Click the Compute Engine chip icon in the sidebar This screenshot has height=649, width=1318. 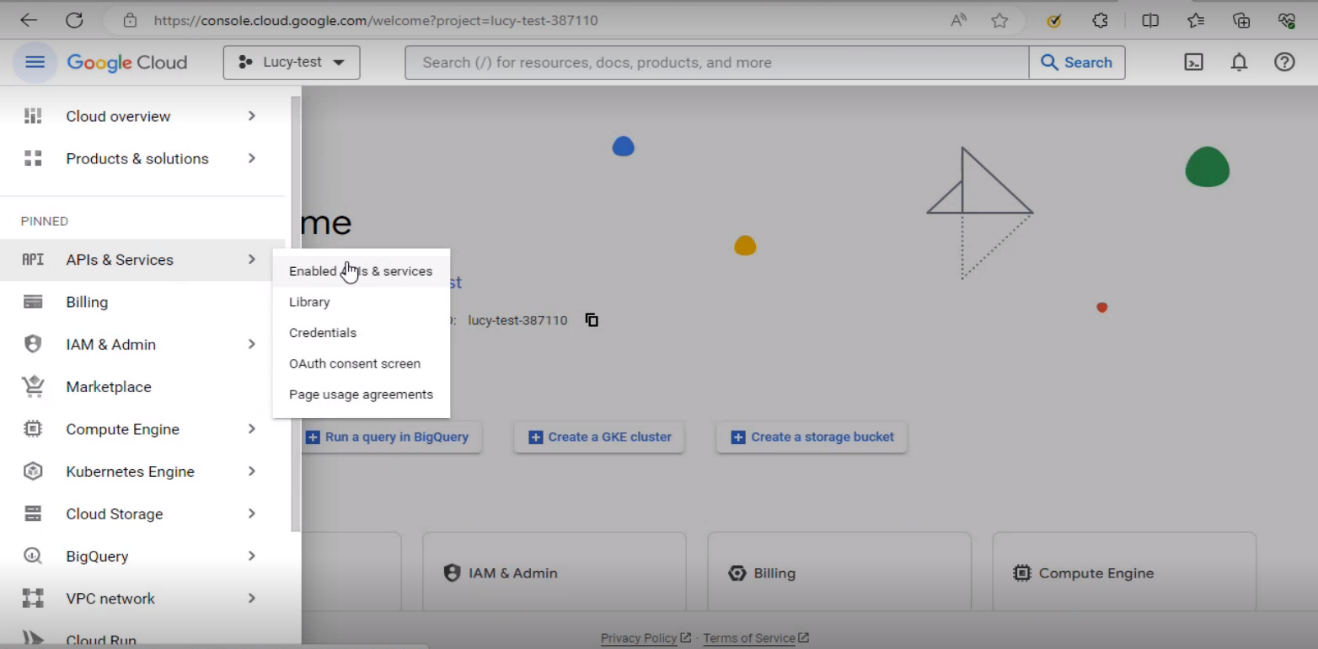coord(33,429)
